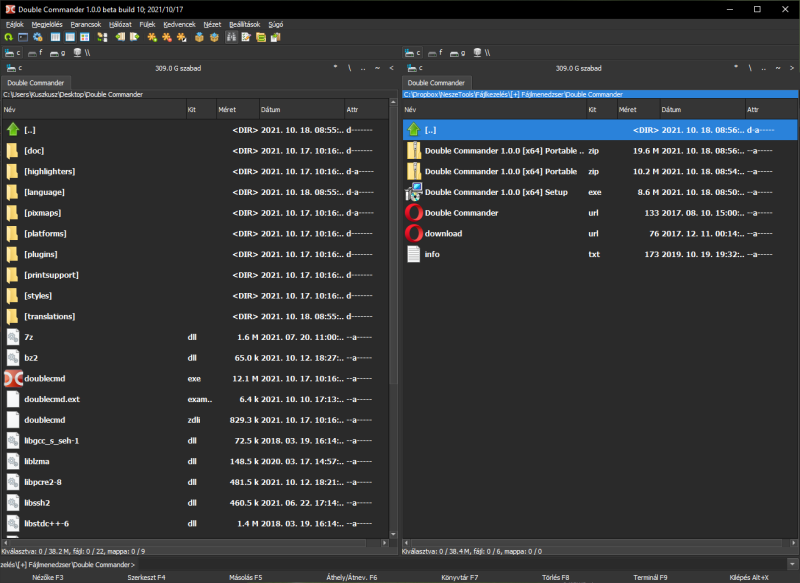Screen dimensions: 800x583
Task: Open Multi-rename tool icon
Action: 246,37
